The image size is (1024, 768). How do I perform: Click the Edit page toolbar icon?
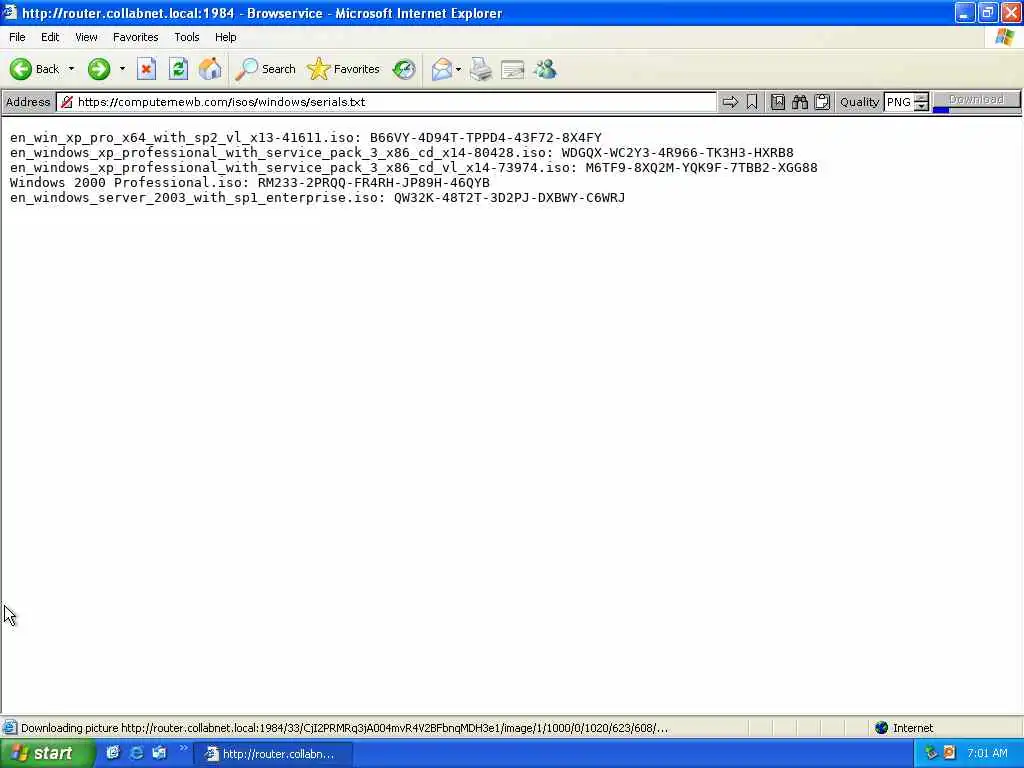(x=513, y=69)
